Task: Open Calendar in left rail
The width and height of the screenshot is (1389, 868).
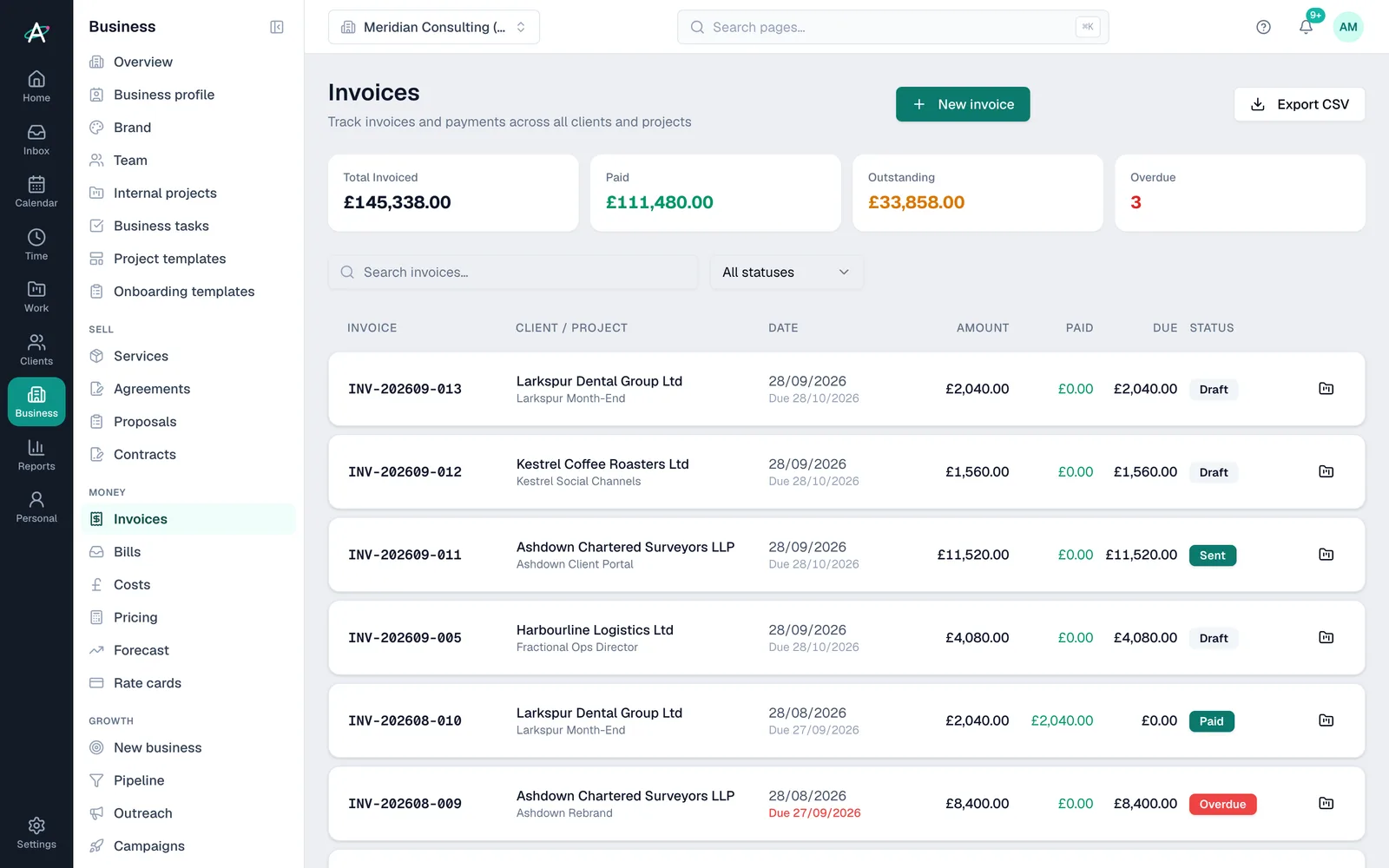Action: (36, 192)
